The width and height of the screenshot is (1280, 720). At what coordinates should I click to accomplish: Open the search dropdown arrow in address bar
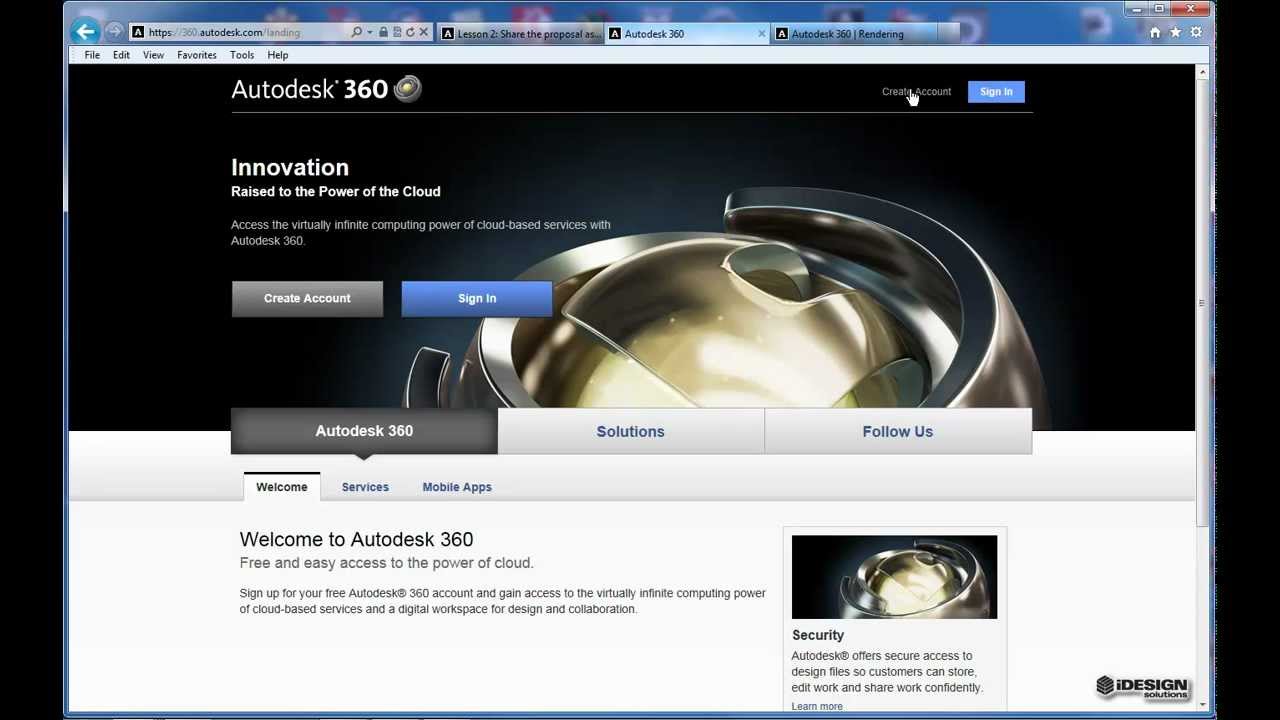click(369, 33)
